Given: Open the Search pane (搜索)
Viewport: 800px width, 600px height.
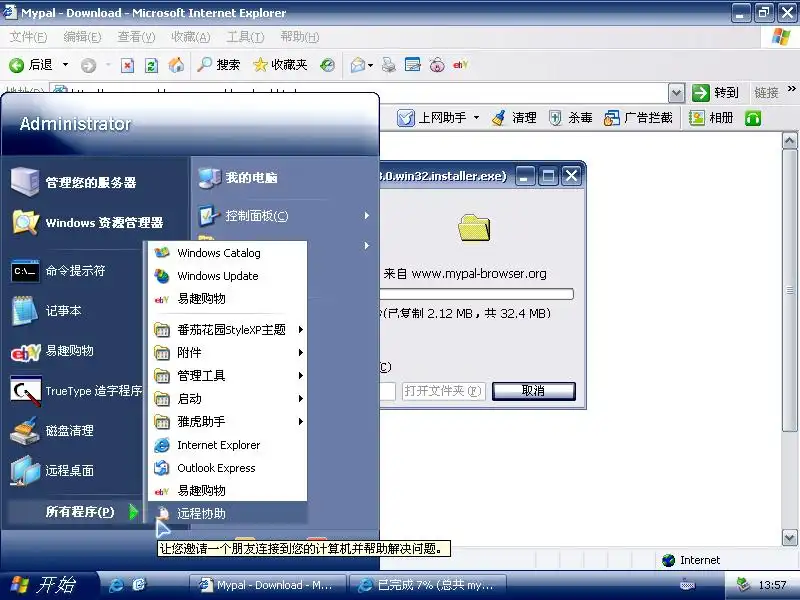Looking at the screenshot, I should click(x=218, y=65).
